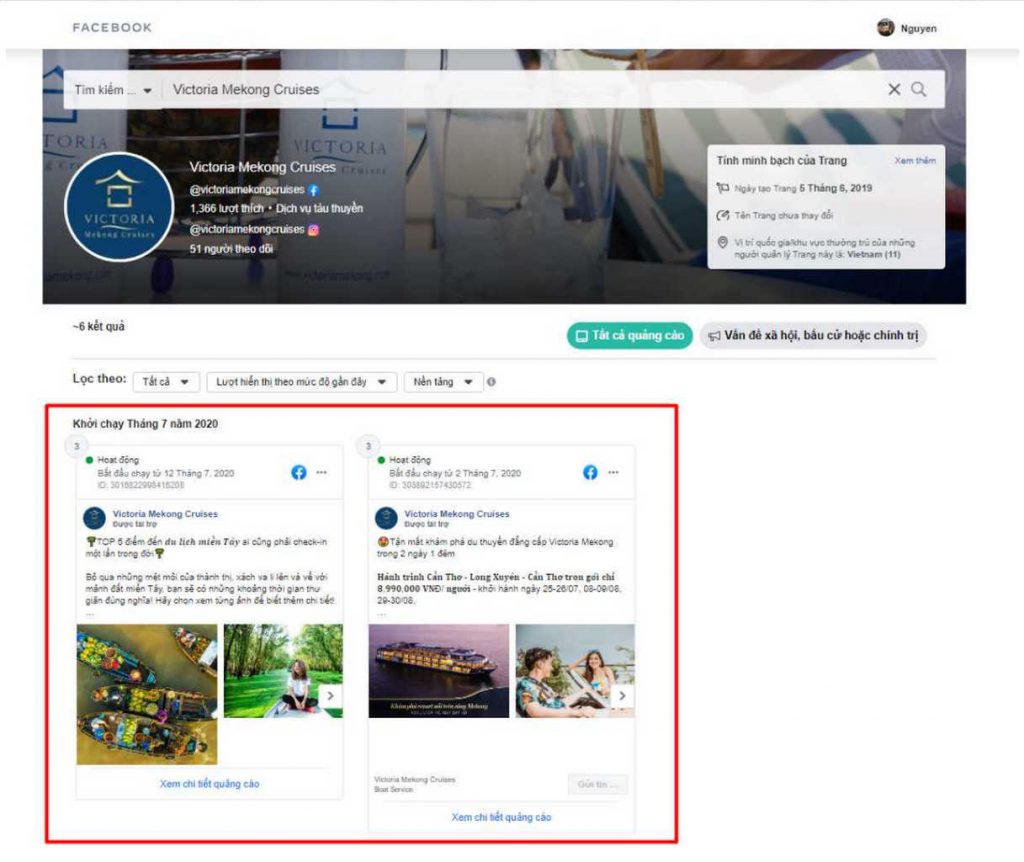Open Xem chi tiết quảng cáo for 2 Tháng 7 ad
This screenshot has width=1024, height=862.
pyautogui.click(x=501, y=817)
